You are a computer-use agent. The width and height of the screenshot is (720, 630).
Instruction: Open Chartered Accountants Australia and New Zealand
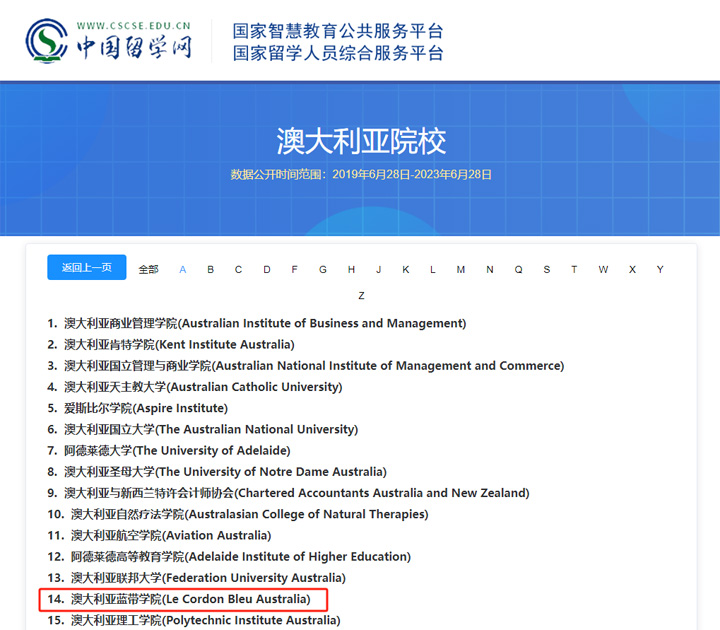pos(288,493)
